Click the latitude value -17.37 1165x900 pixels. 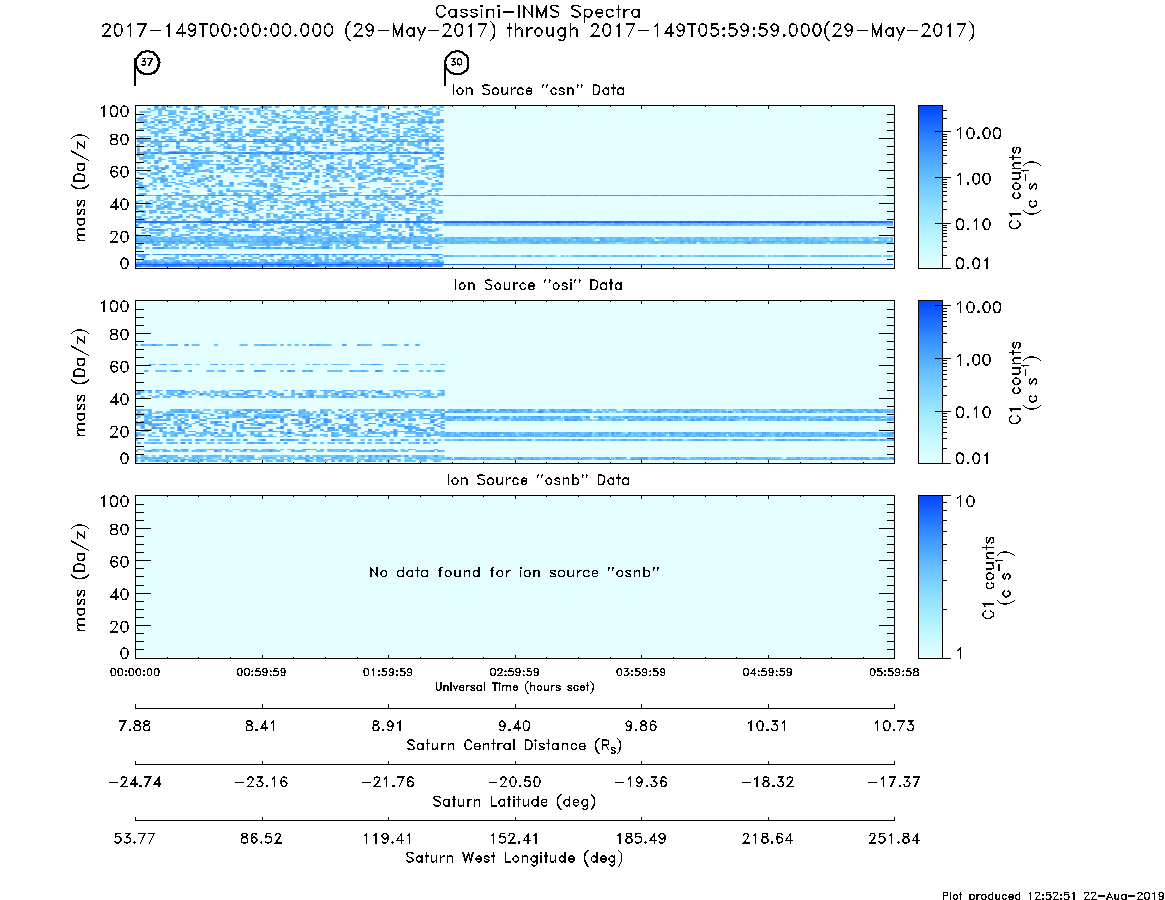pyautogui.click(x=894, y=782)
